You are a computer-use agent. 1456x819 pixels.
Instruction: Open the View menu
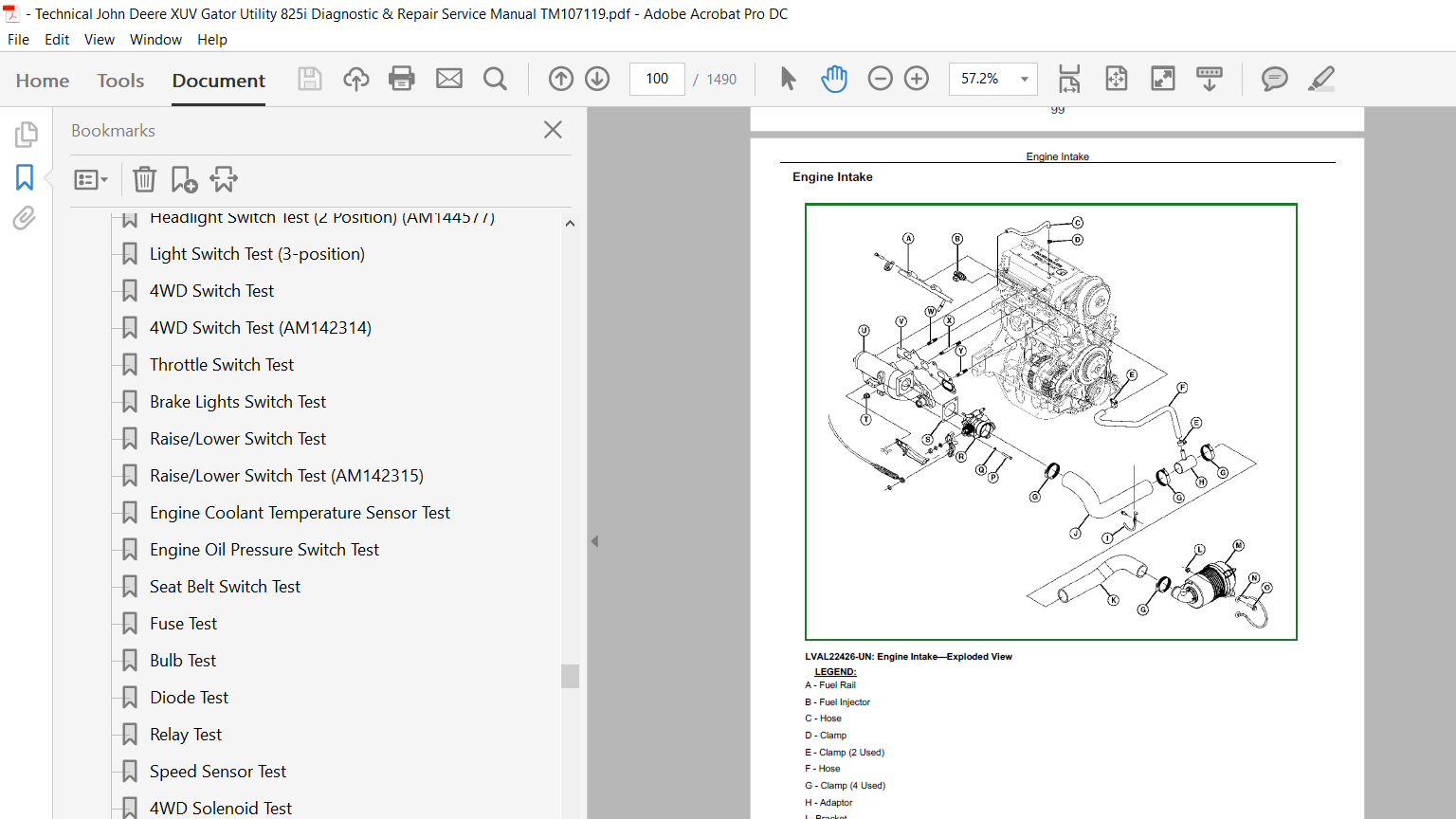click(100, 40)
